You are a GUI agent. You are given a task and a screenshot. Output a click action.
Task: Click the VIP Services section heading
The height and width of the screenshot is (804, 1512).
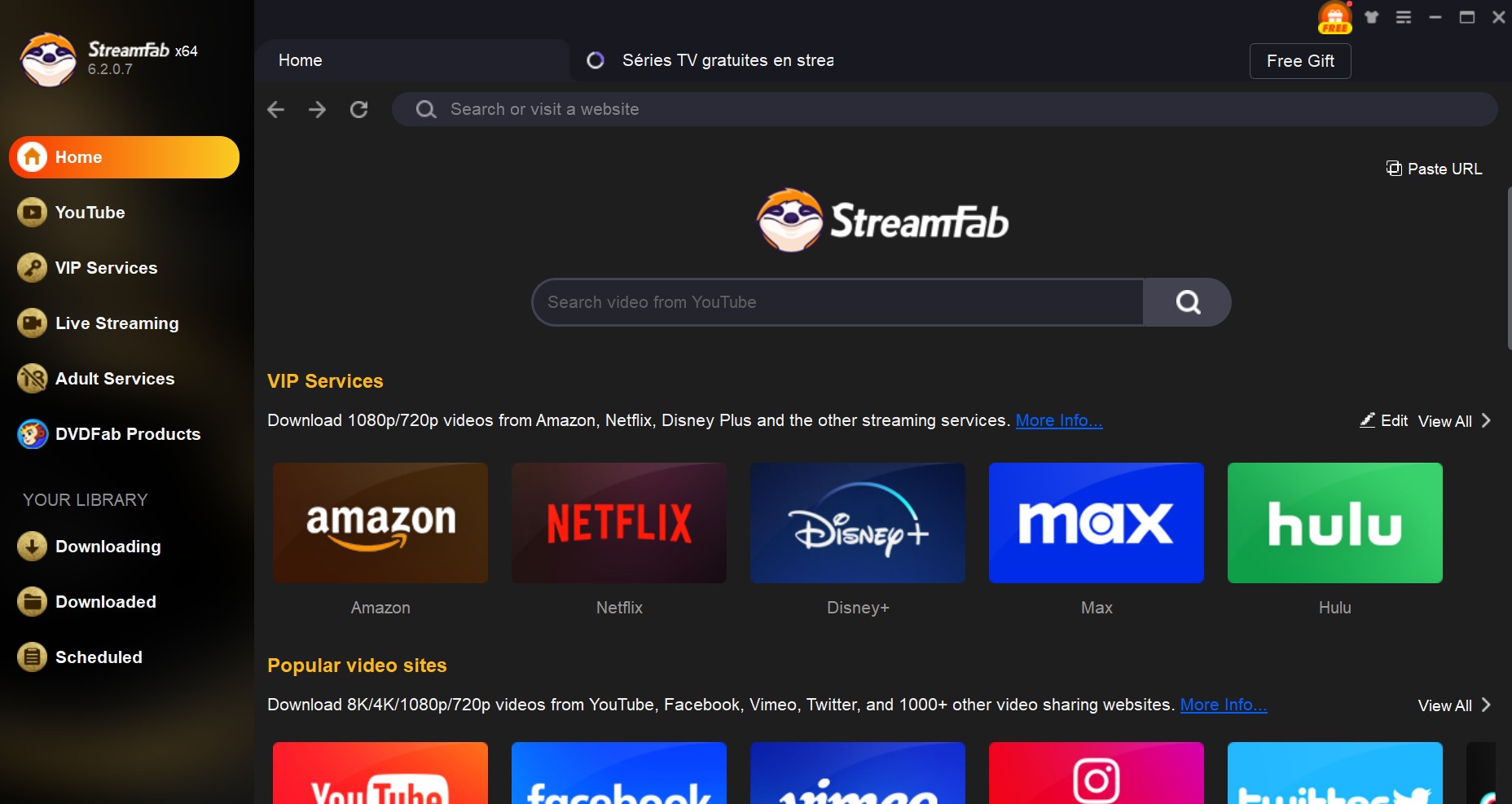325,381
